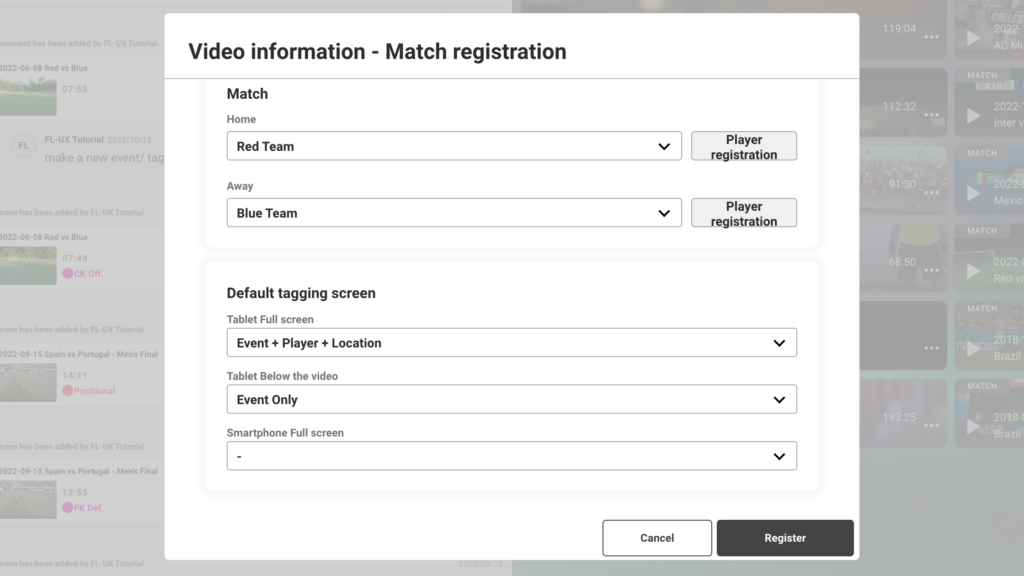Open the more options icon beside 68:50 video
The height and width of the screenshot is (576, 1024).
931,270
